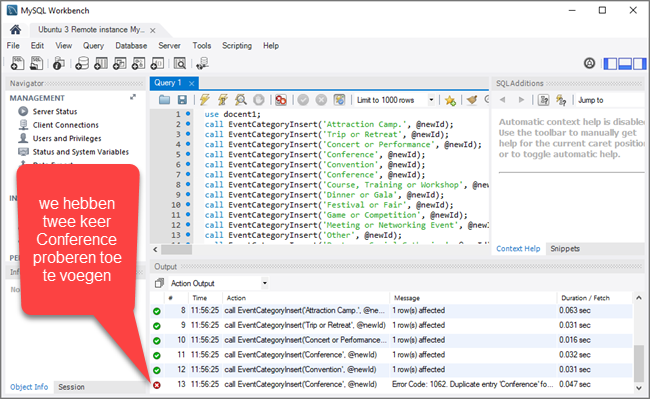
Task: Toggle the bottom output panel
Action: coord(625,63)
